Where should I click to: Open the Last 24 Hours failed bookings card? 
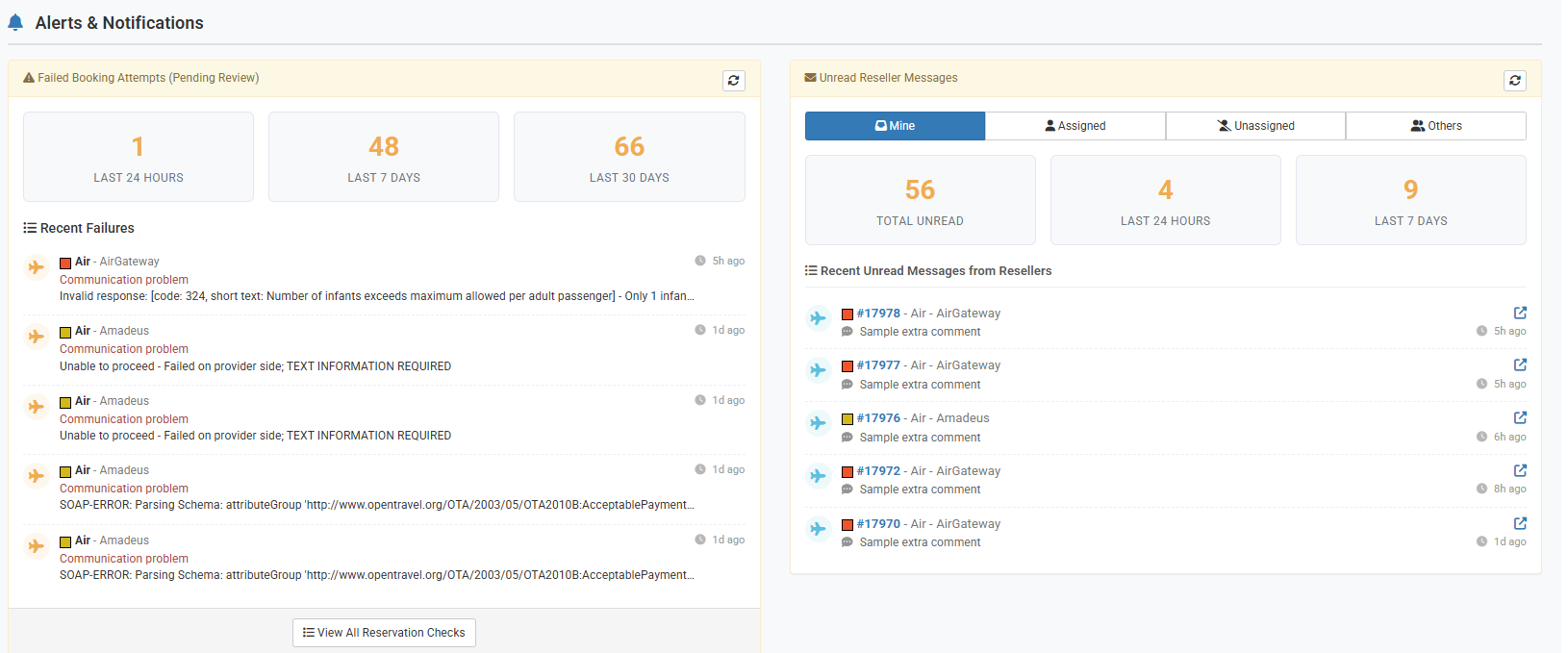coord(139,157)
